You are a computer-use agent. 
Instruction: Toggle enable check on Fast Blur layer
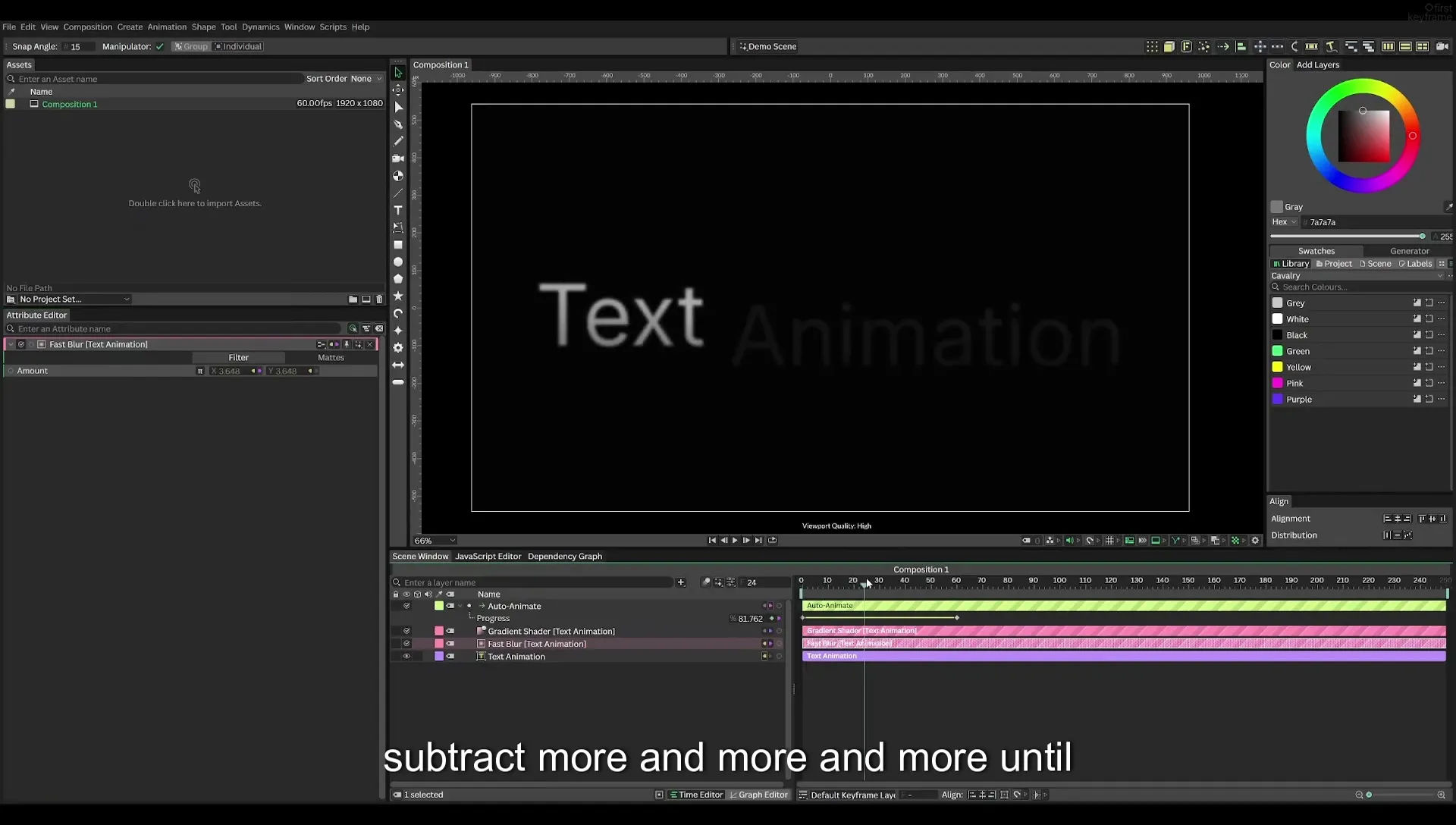(406, 644)
